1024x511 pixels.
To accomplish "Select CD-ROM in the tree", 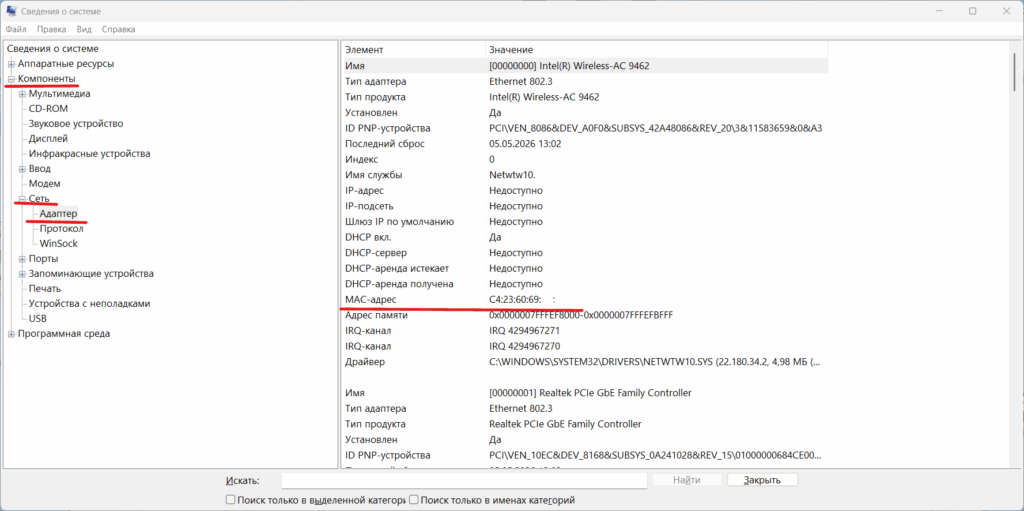I will pyautogui.click(x=48, y=109).
